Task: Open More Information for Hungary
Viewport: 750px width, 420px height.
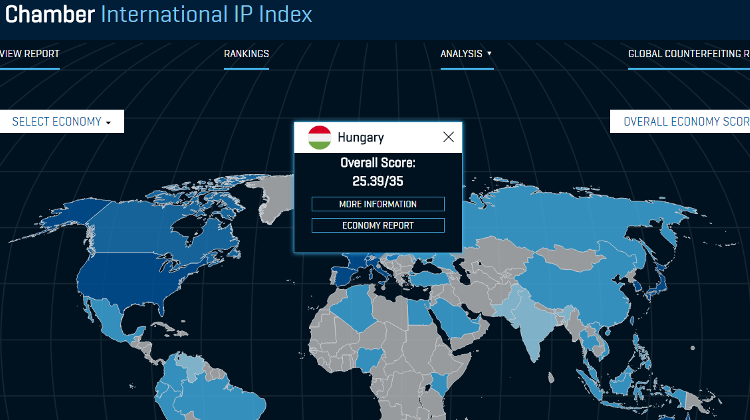Action: click(x=378, y=204)
